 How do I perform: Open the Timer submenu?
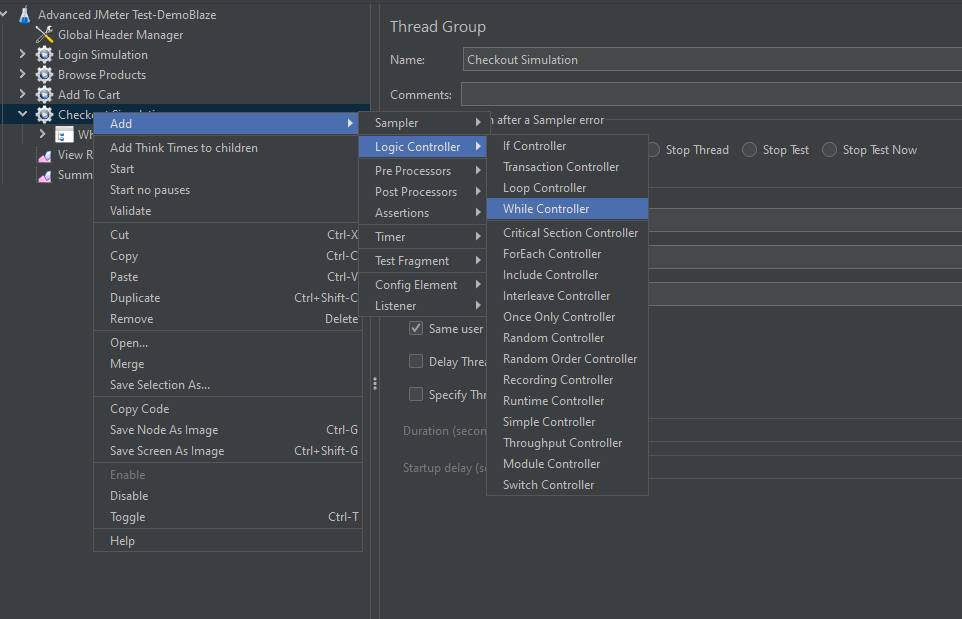click(x=424, y=237)
